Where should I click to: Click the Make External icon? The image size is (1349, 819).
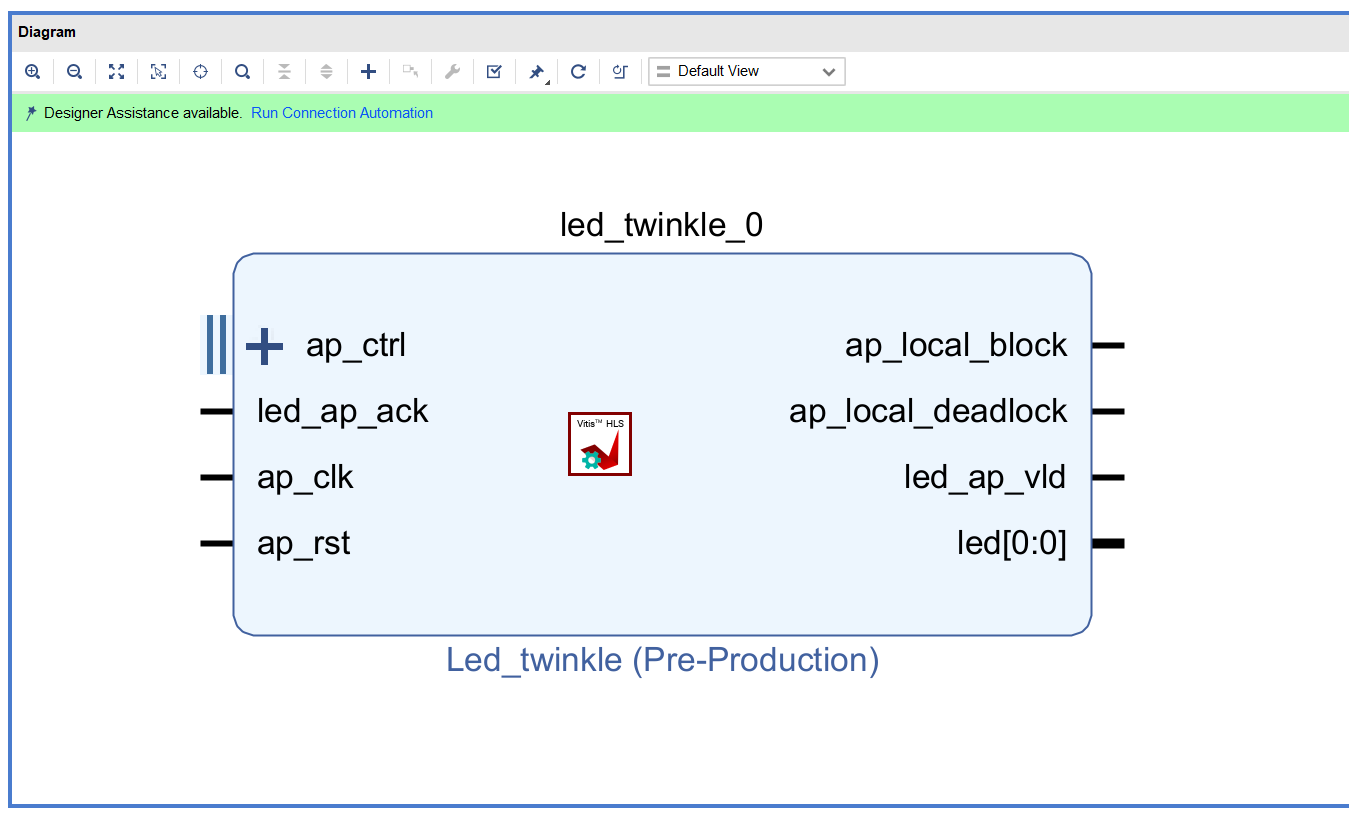410,71
